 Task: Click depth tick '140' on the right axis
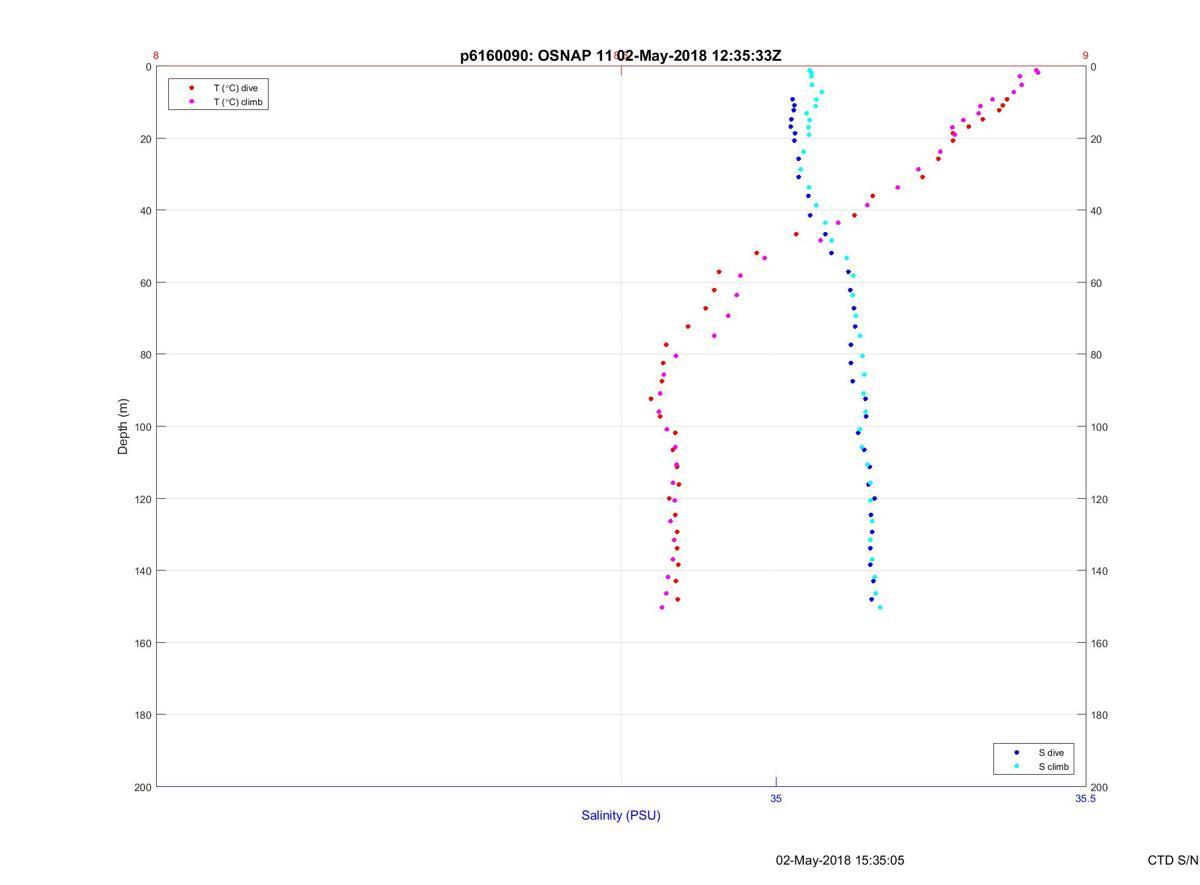[x=1099, y=571]
